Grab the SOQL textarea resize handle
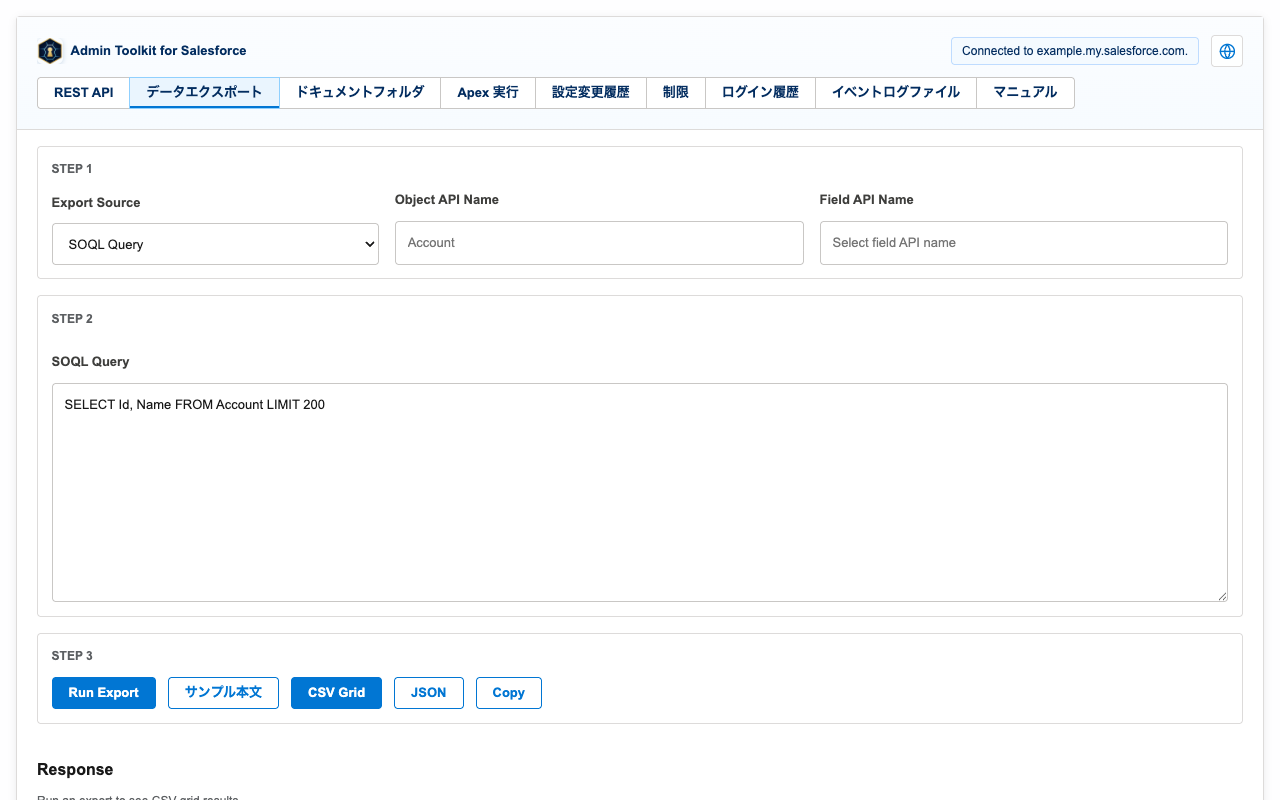1280x800 pixels. (x=1222, y=596)
